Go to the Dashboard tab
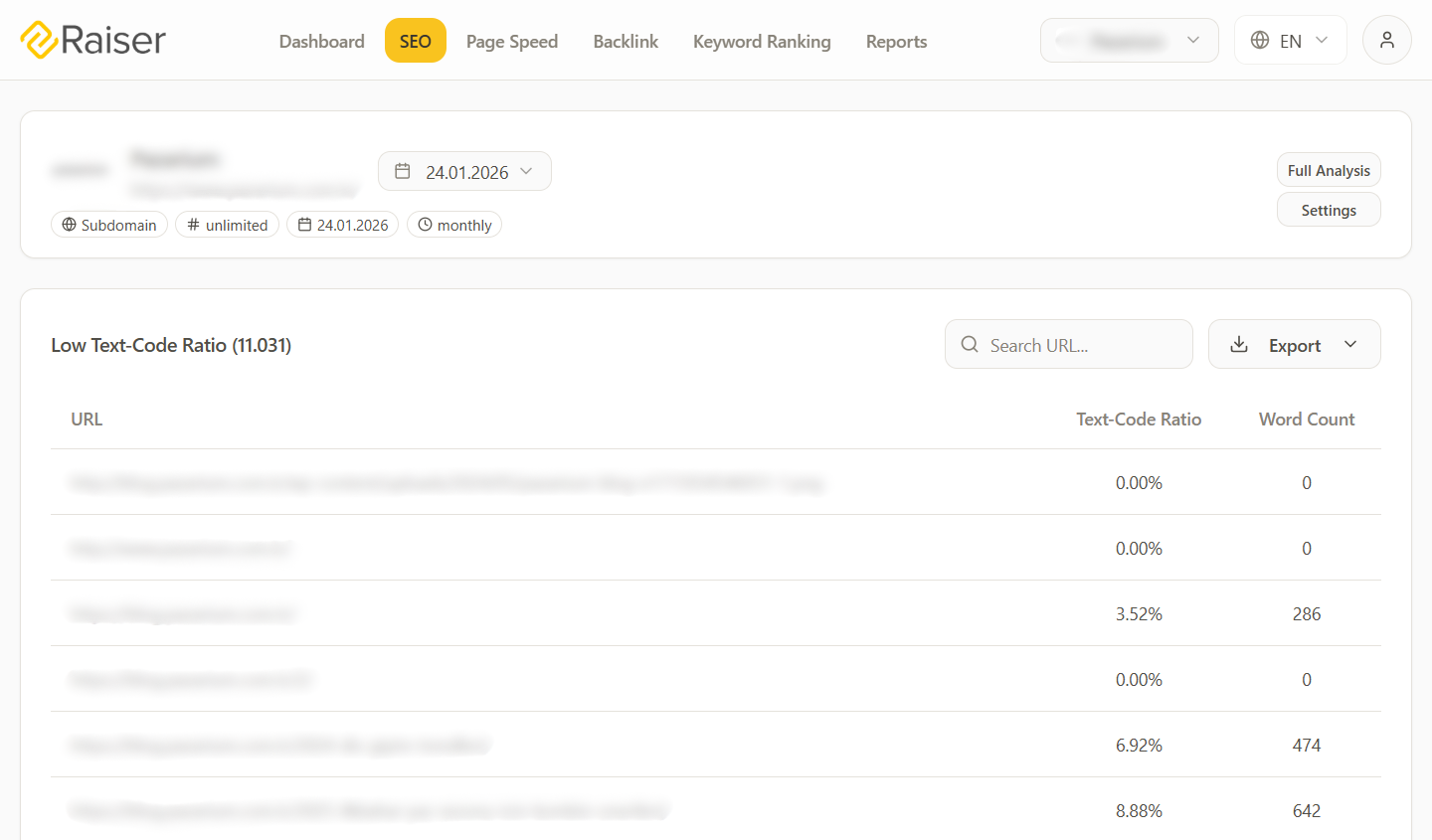 pyautogui.click(x=321, y=42)
